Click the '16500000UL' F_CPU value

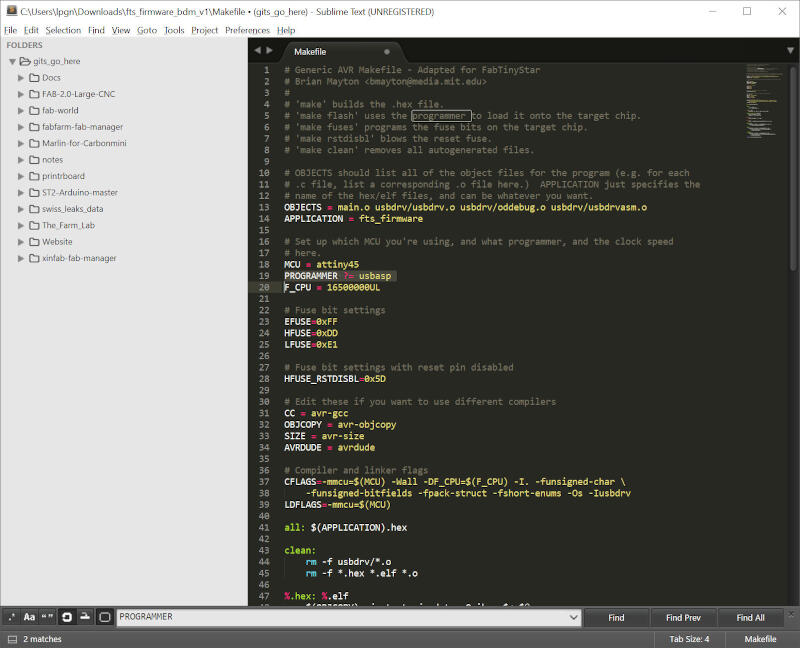[353, 287]
